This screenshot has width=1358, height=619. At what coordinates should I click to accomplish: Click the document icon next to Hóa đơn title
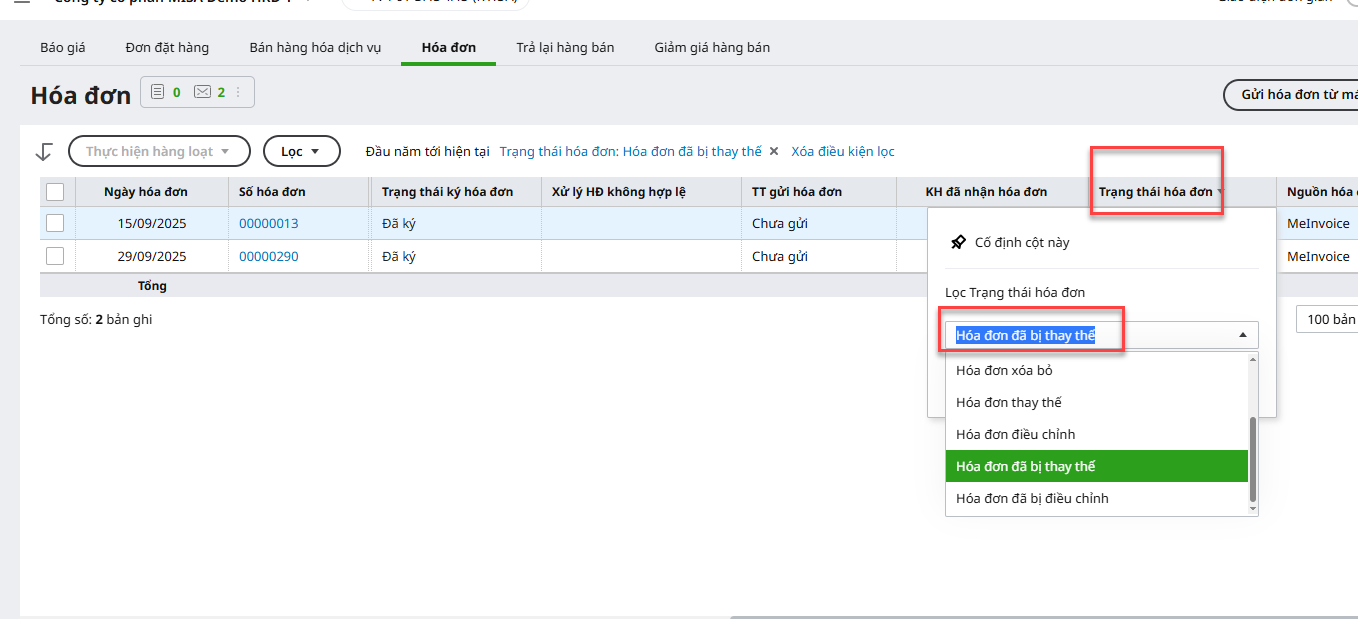point(157,92)
